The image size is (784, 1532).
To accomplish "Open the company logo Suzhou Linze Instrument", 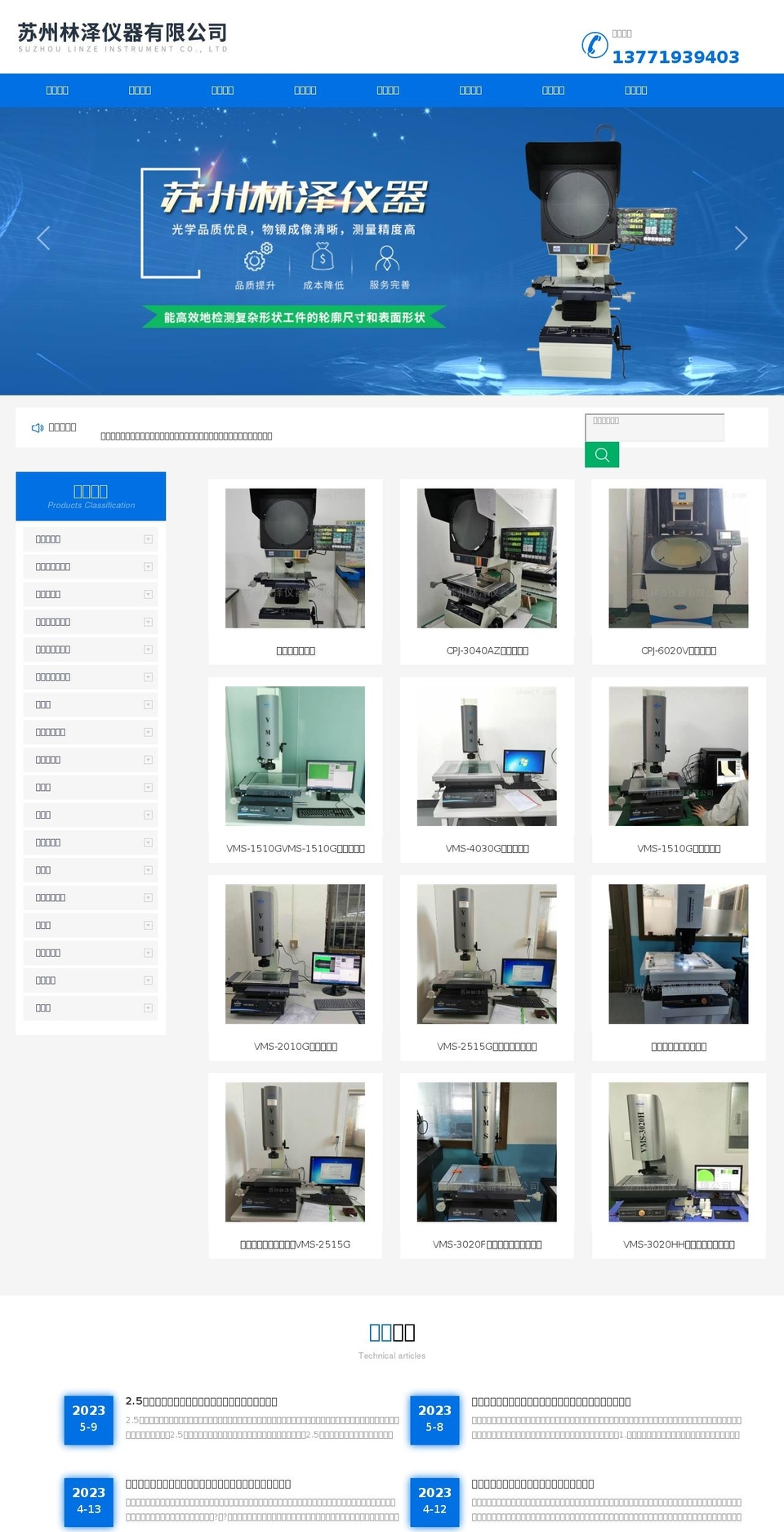I will tap(122, 38).
